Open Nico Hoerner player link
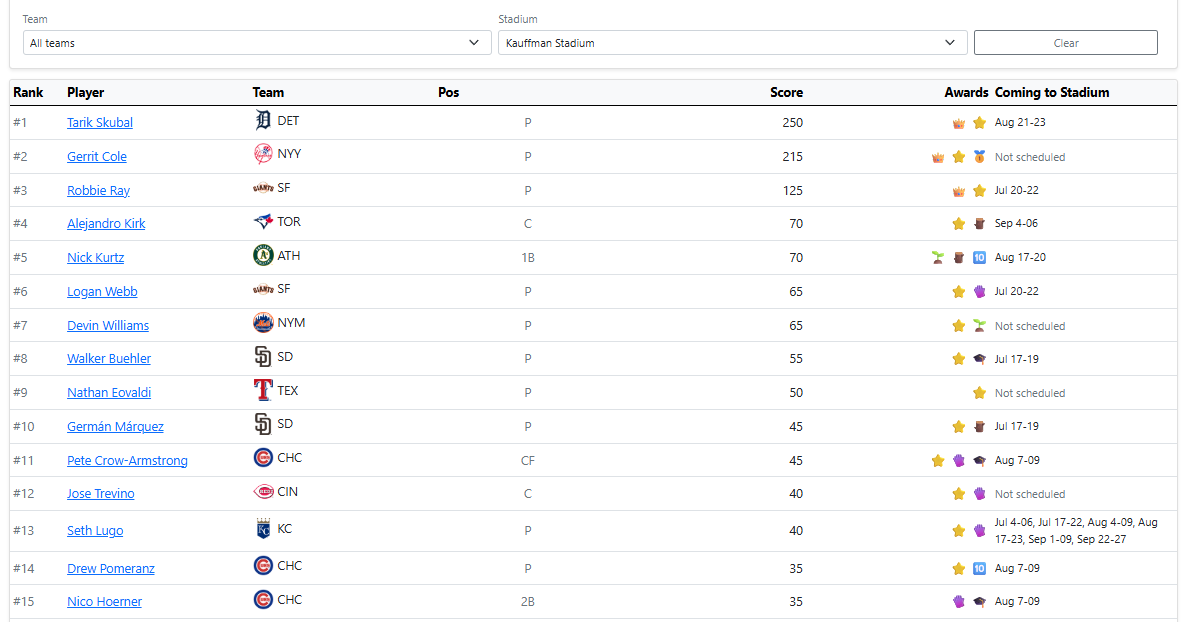Screen dimensions: 1184x622 104,602
